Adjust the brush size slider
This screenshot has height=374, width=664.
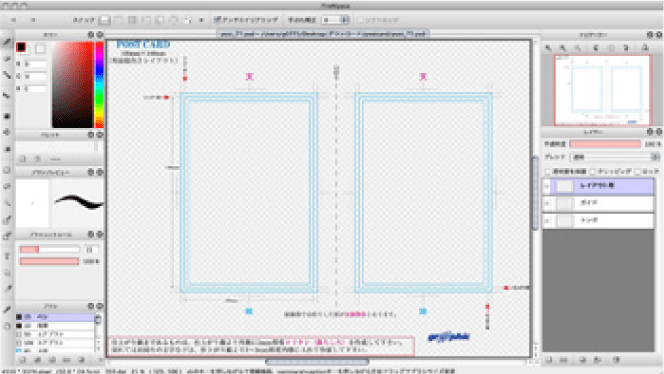pos(49,249)
